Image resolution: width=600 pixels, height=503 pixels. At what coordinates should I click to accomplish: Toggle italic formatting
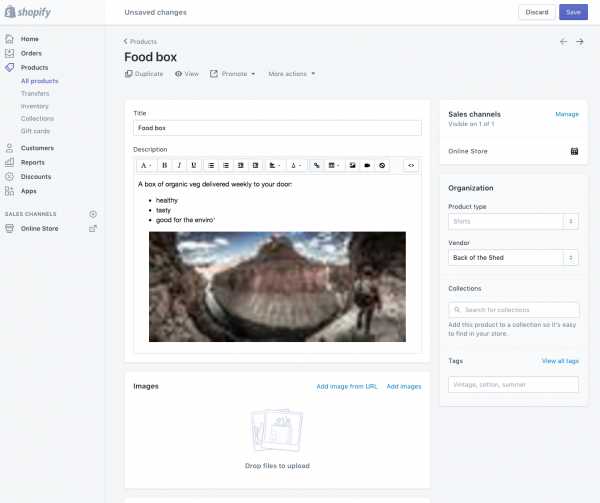tap(179, 165)
